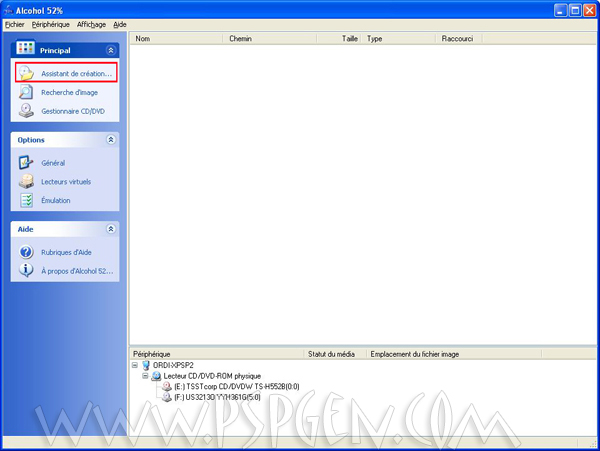Image resolution: width=600 pixels, height=451 pixels.
Task: Select the (F:) US3213D drive row
Action: pyautogui.click(x=217, y=397)
